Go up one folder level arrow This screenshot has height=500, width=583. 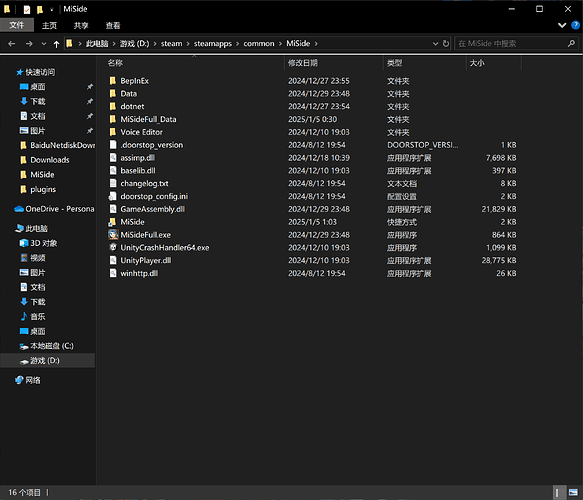tap(56, 44)
